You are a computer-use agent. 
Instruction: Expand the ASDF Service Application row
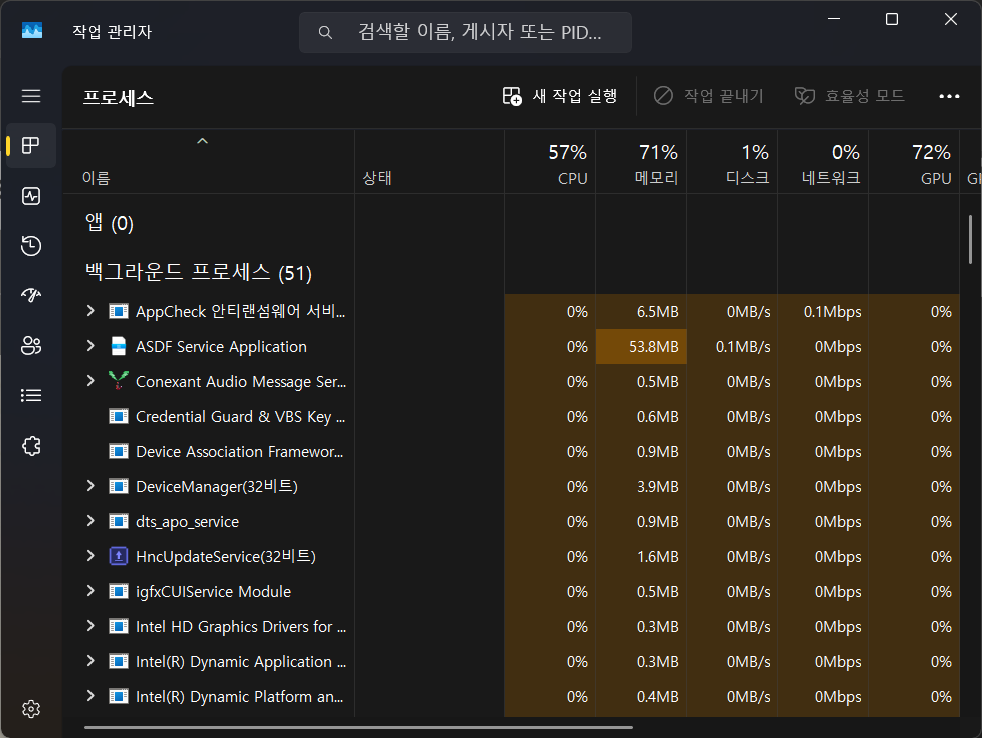[90, 346]
